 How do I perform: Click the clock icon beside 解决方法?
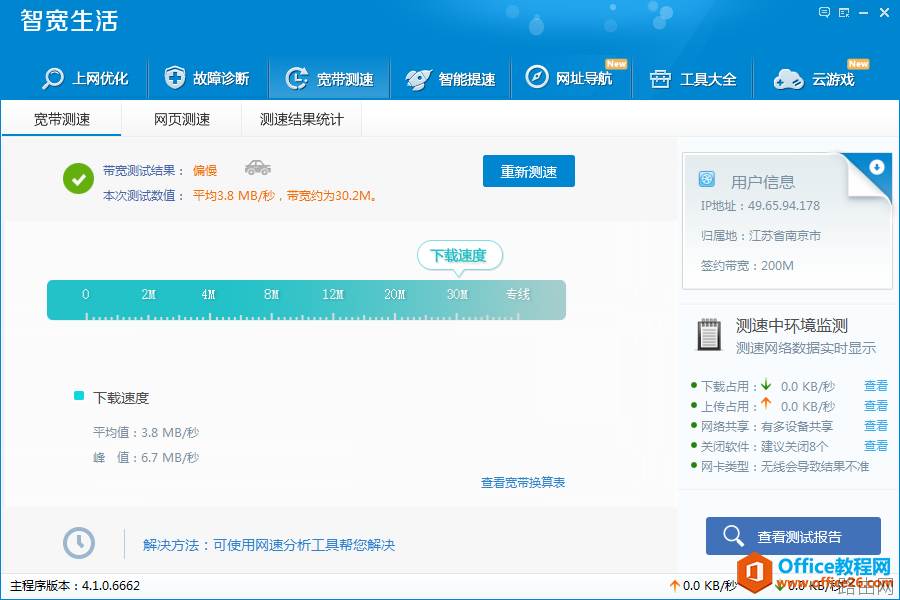point(79,543)
